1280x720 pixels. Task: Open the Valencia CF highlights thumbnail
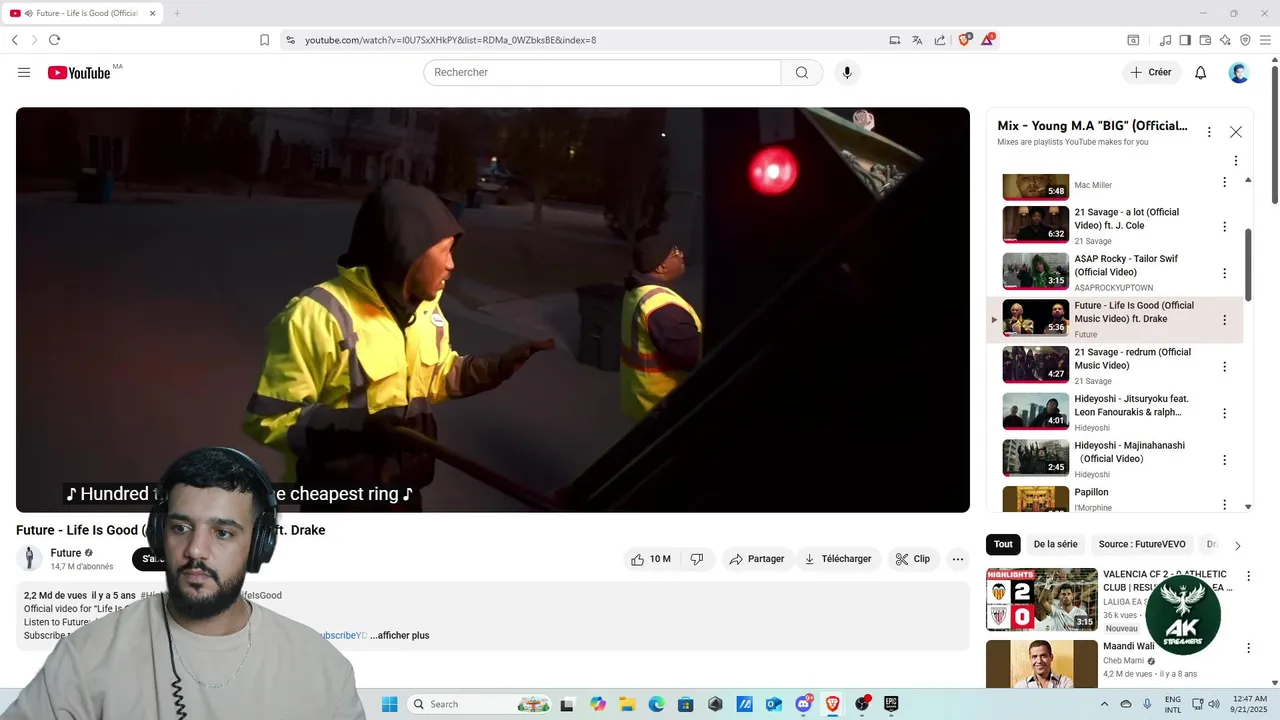point(1042,599)
